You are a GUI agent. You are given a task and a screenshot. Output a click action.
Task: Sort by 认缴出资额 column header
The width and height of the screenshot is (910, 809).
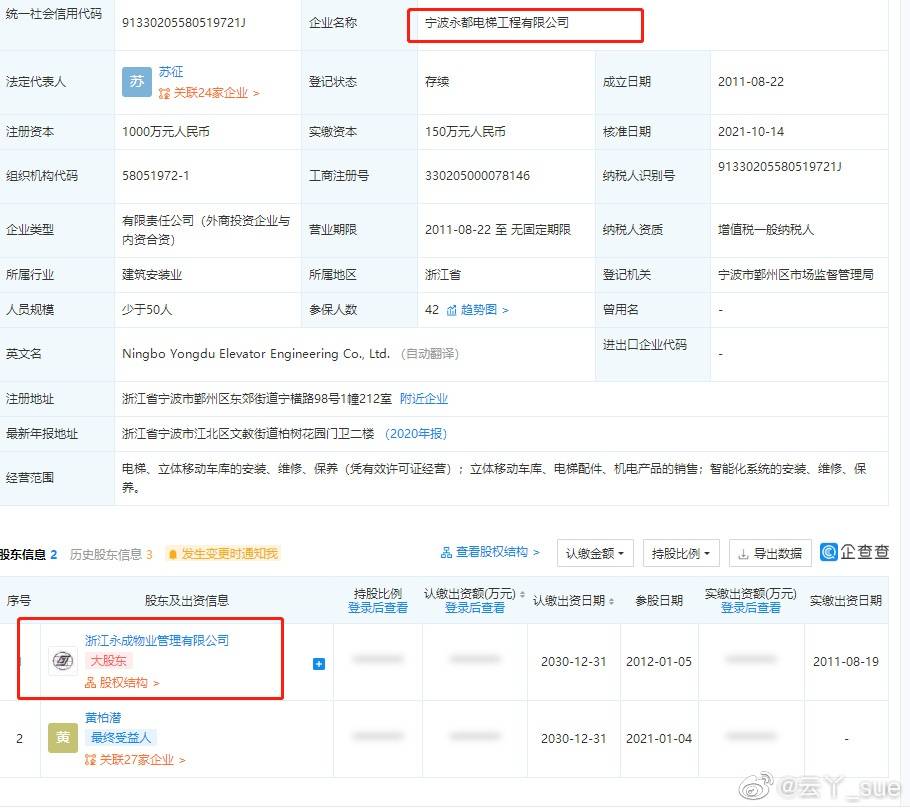click(474, 594)
